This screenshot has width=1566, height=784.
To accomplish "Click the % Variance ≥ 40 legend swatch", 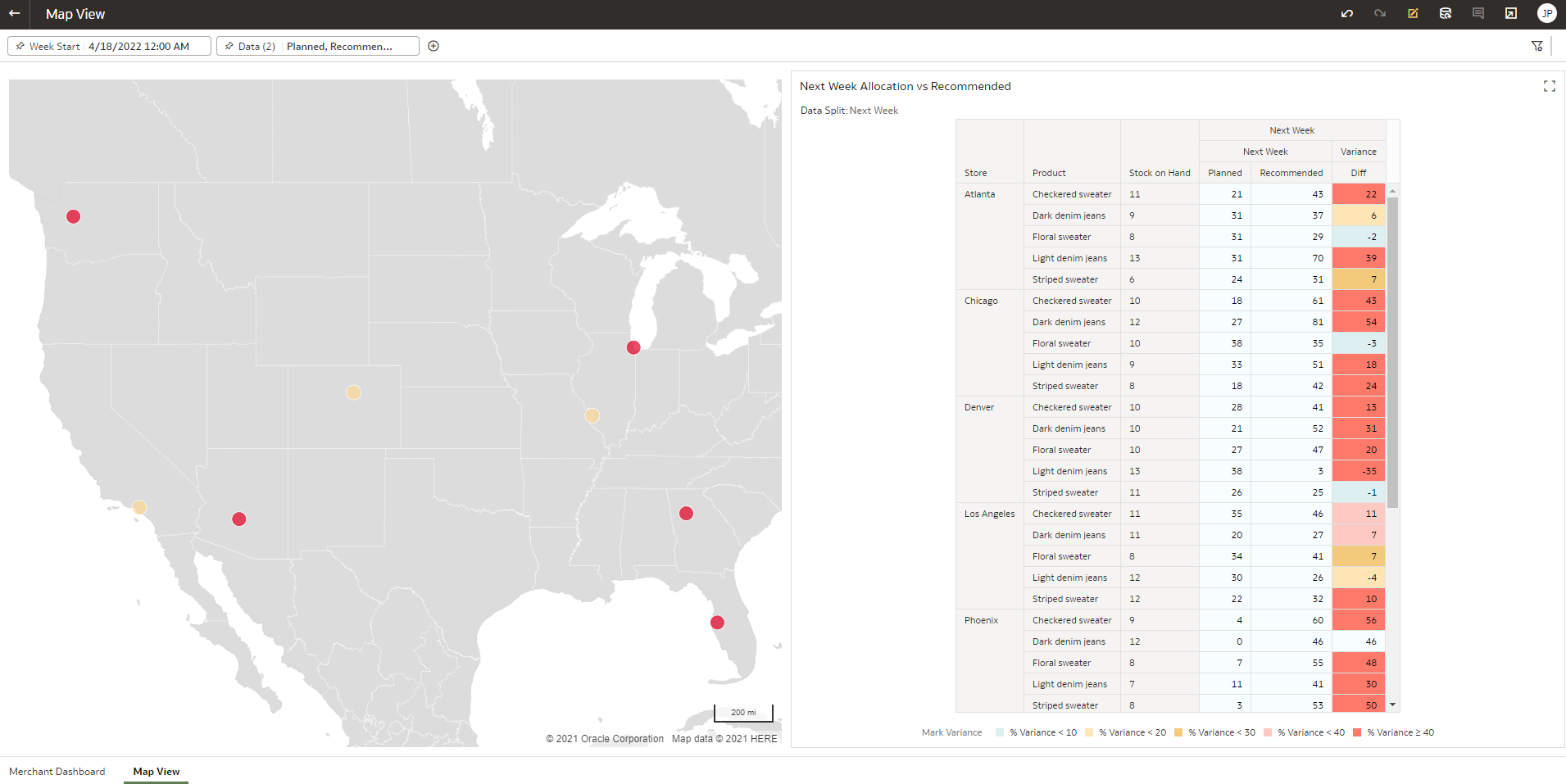I will coord(1357,732).
